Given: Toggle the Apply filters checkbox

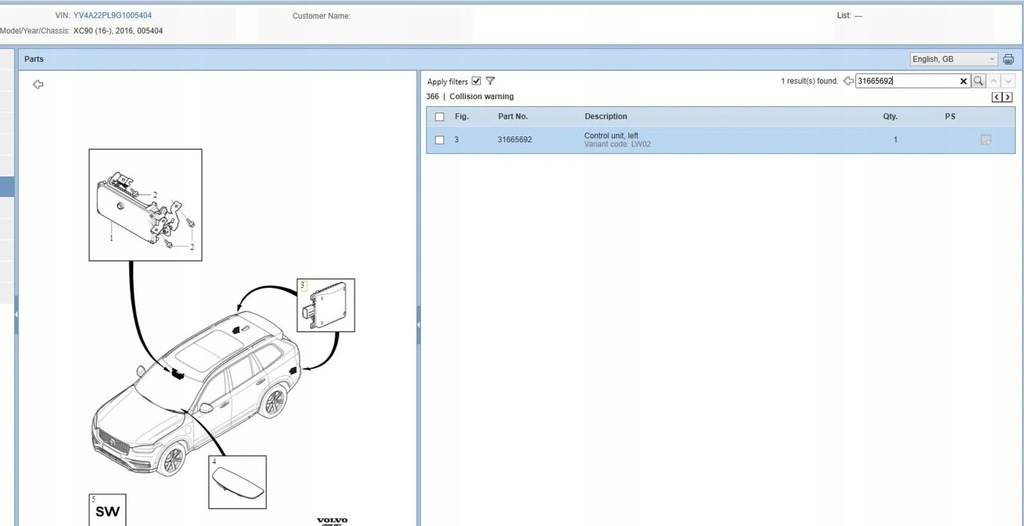Looking at the screenshot, I should [476, 81].
